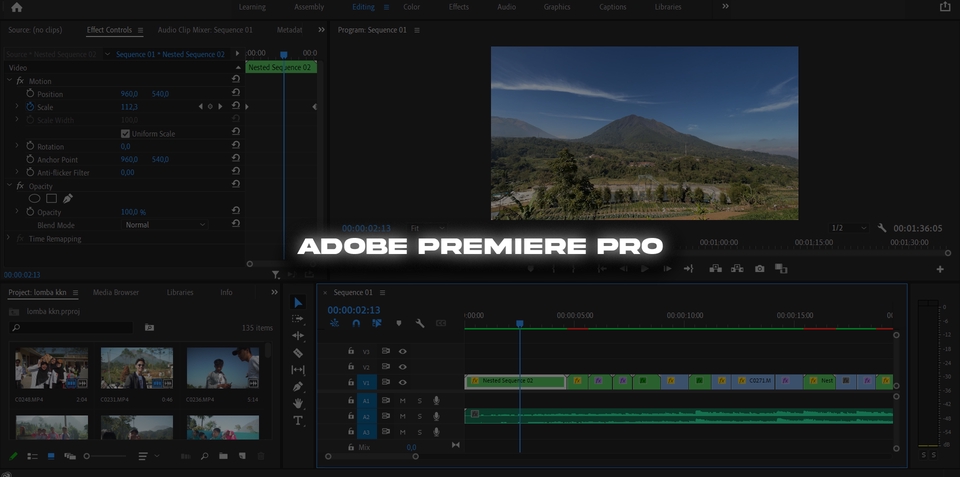Expand the Scale property

17,107
